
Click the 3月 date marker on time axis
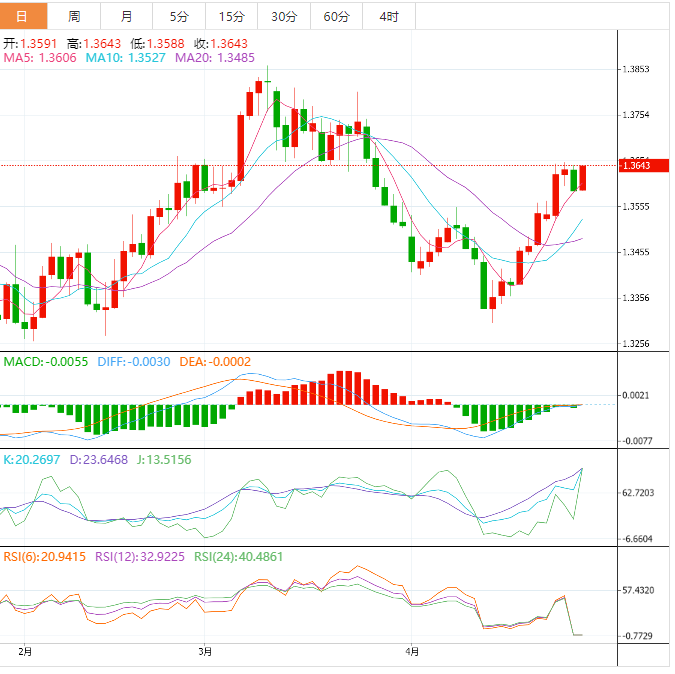205,651
